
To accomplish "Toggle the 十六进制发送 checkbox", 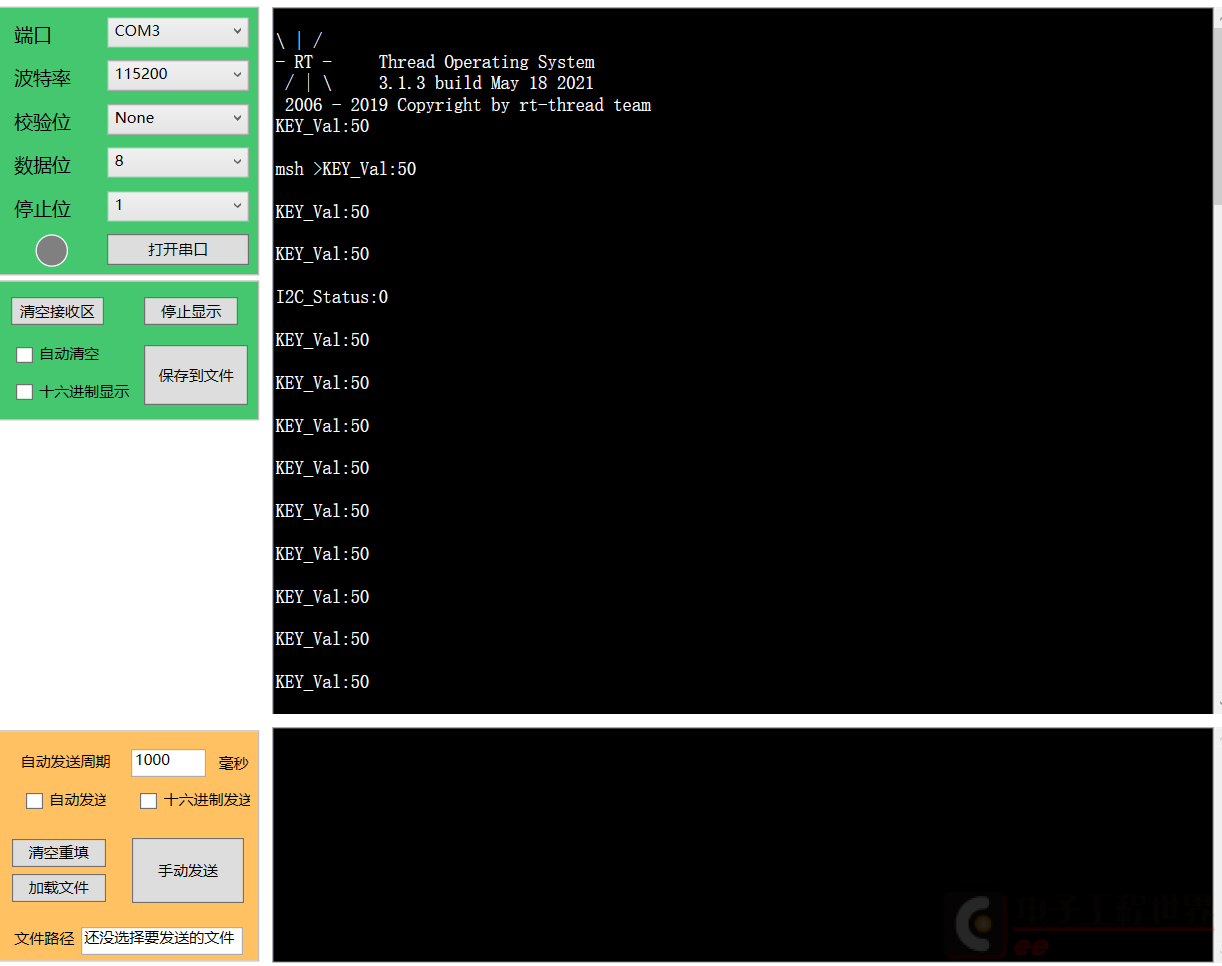I will 149,801.
